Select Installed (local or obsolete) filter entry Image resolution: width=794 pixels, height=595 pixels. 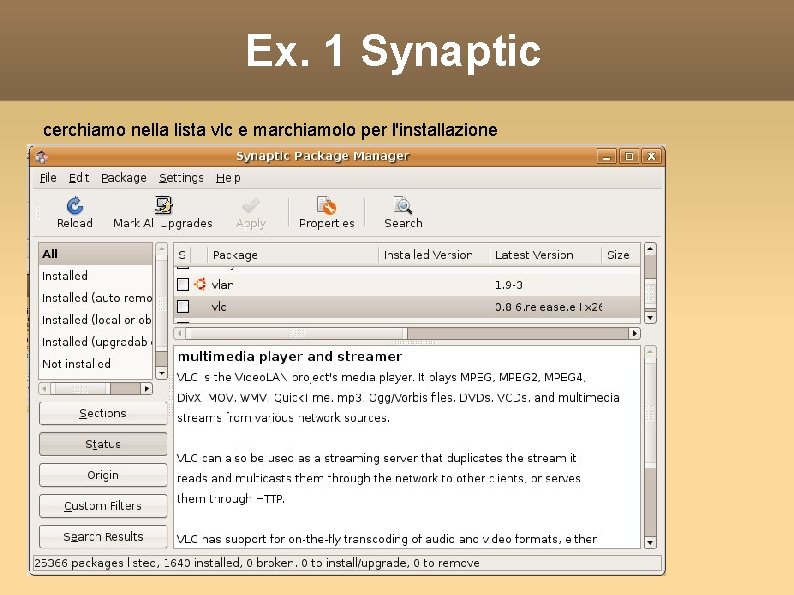click(x=96, y=320)
